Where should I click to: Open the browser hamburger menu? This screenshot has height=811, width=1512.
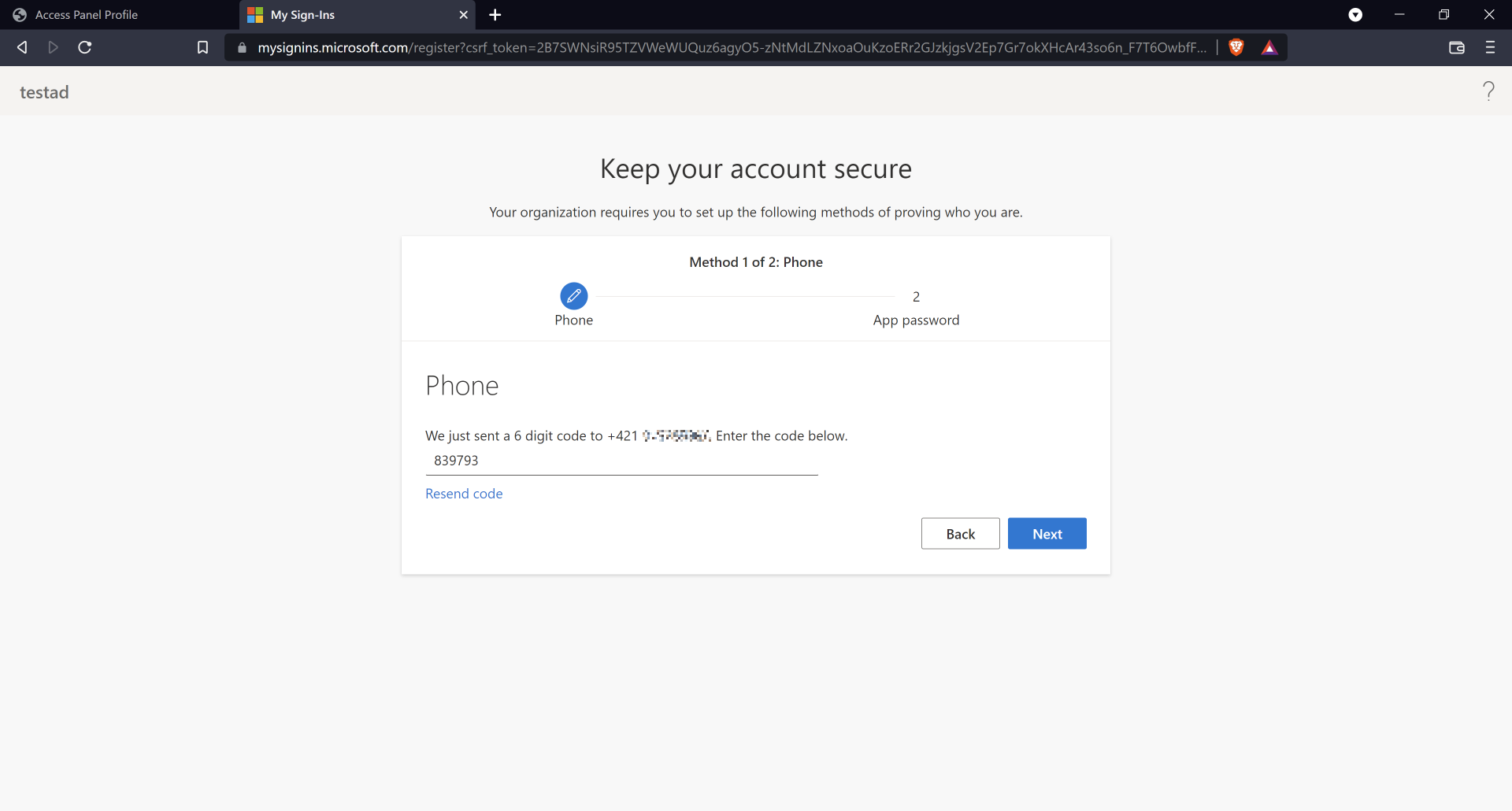1490,47
